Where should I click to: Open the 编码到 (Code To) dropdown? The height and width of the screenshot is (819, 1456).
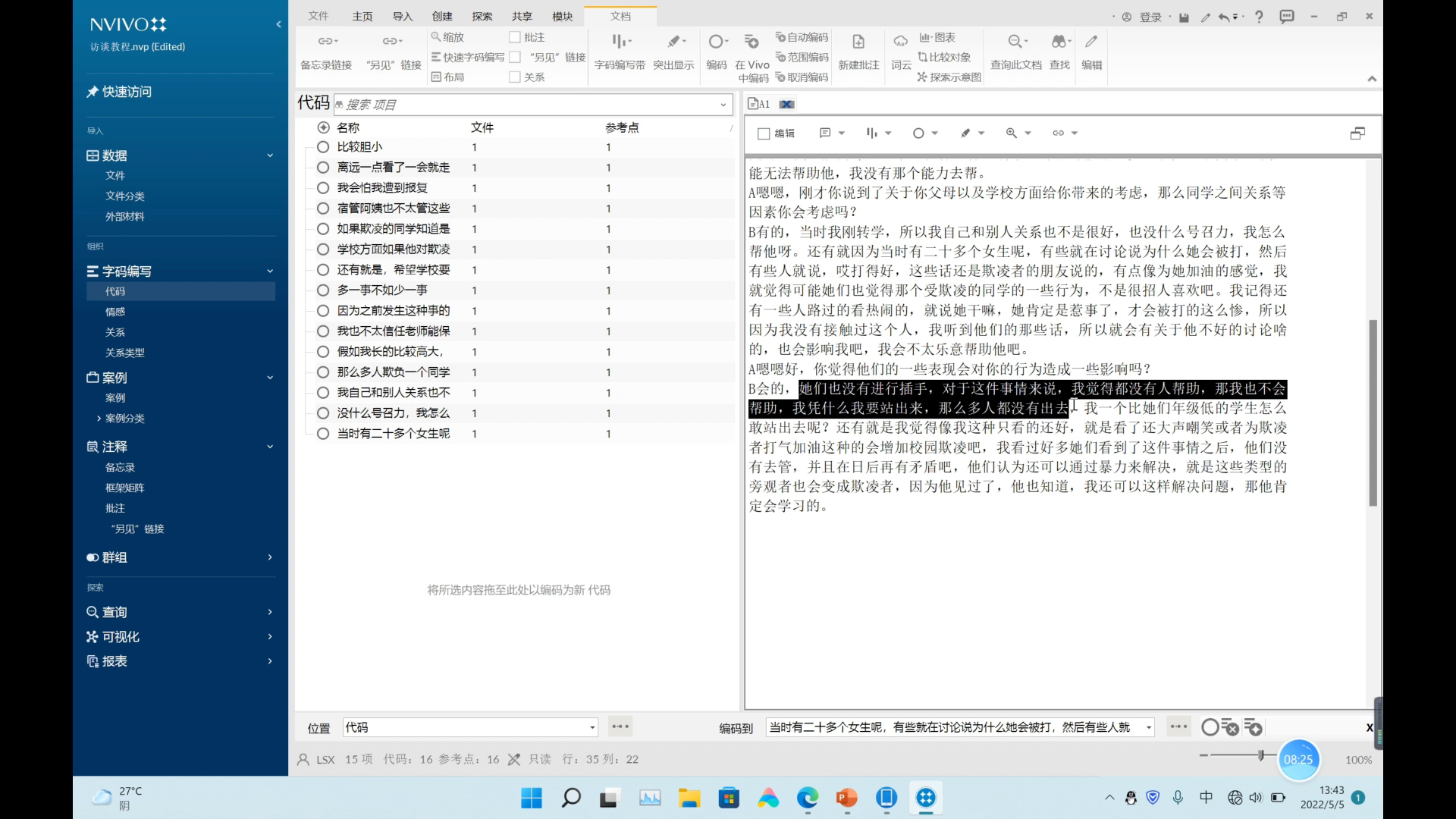[x=1150, y=727]
